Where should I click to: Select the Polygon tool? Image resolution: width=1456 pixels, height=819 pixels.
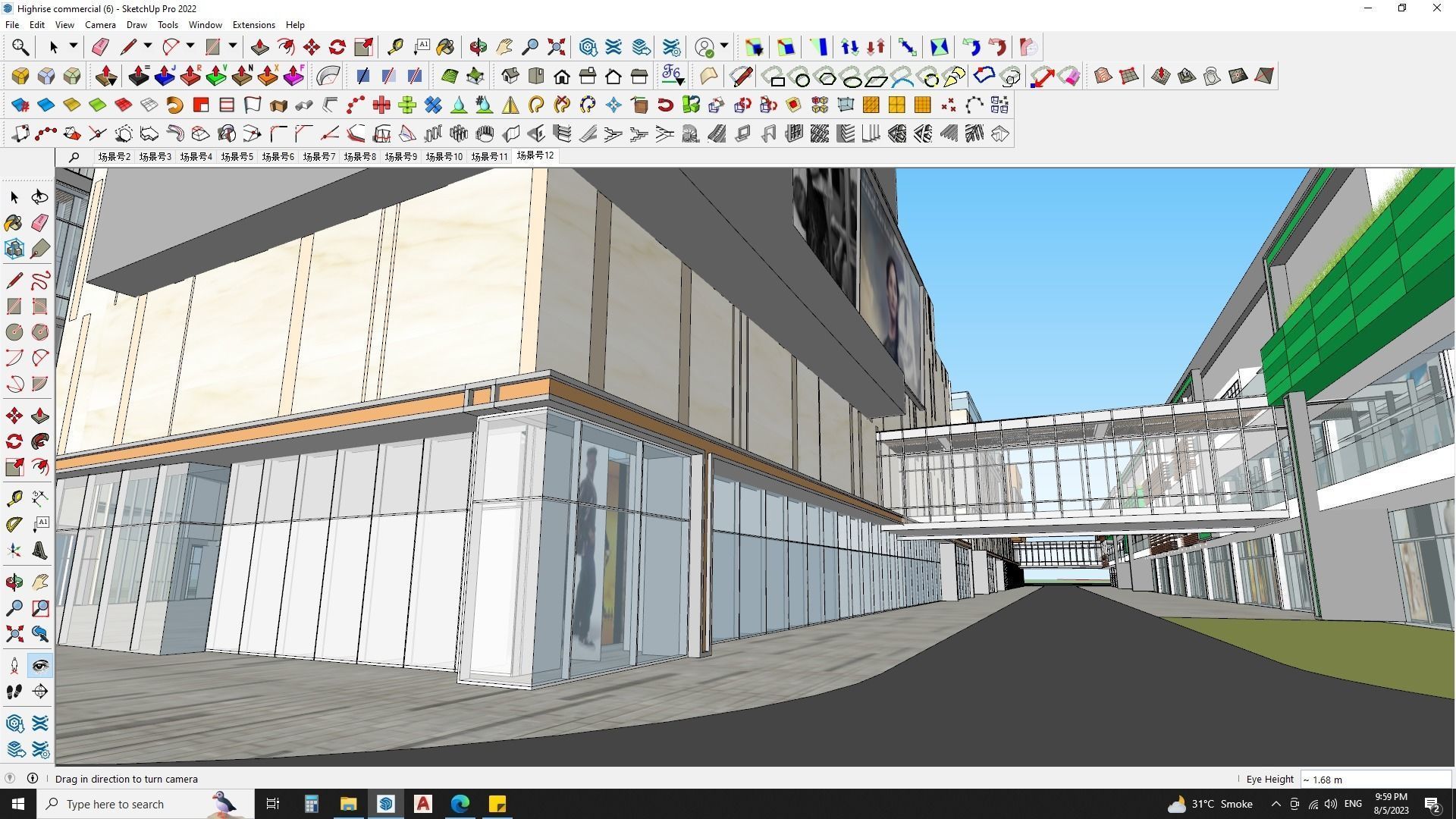tap(40, 332)
